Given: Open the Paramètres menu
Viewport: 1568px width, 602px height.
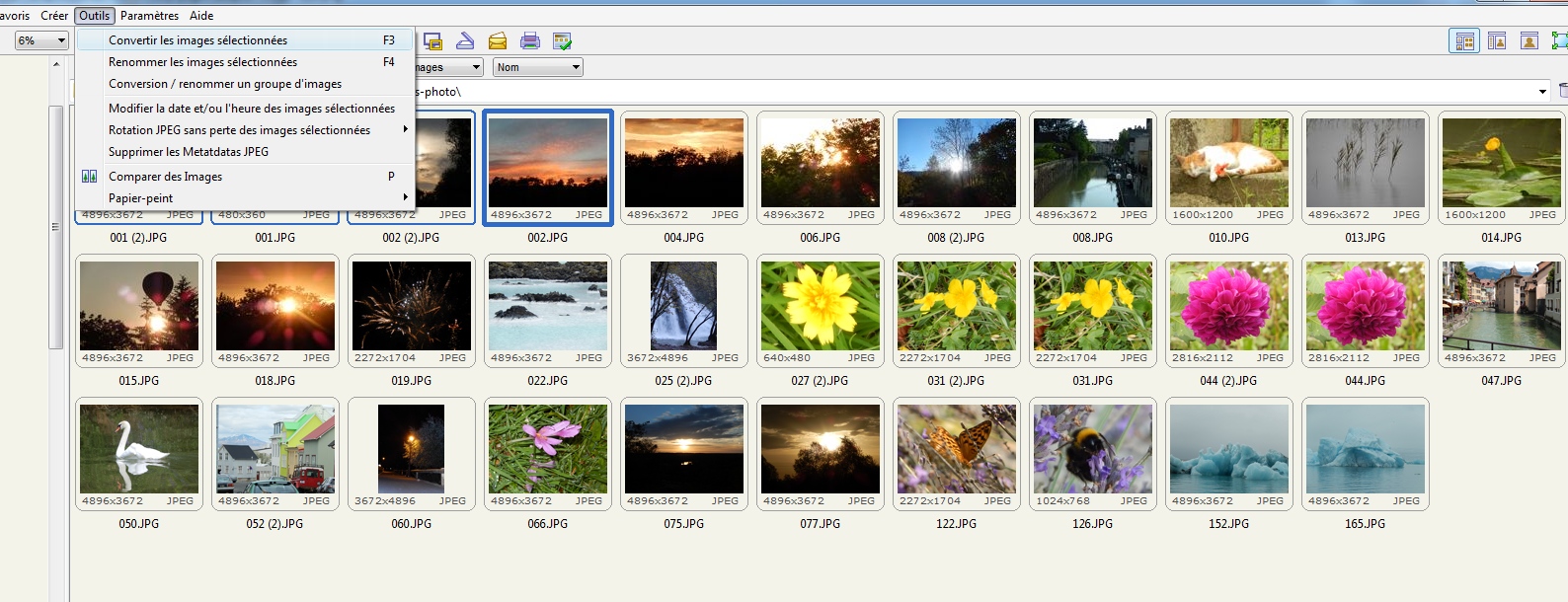Looking at the screenshot, I should [x=149, y=16].
